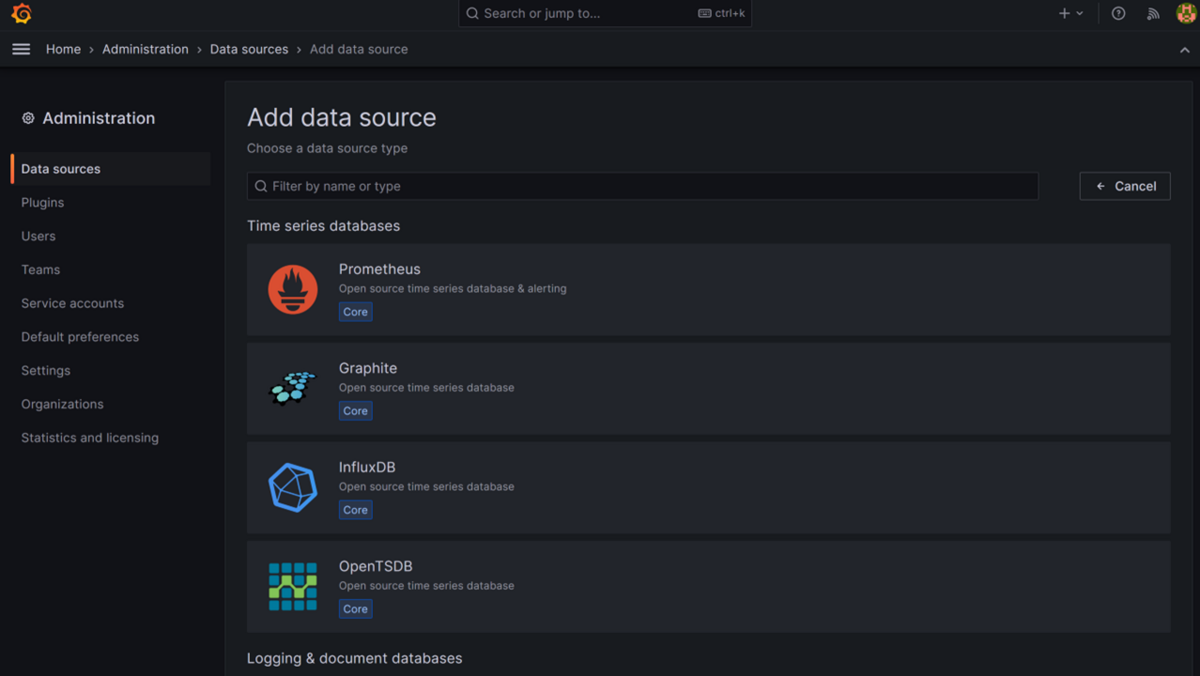
Task: Click the Core badge under OpenTSDB
Action: coord(356,609)
